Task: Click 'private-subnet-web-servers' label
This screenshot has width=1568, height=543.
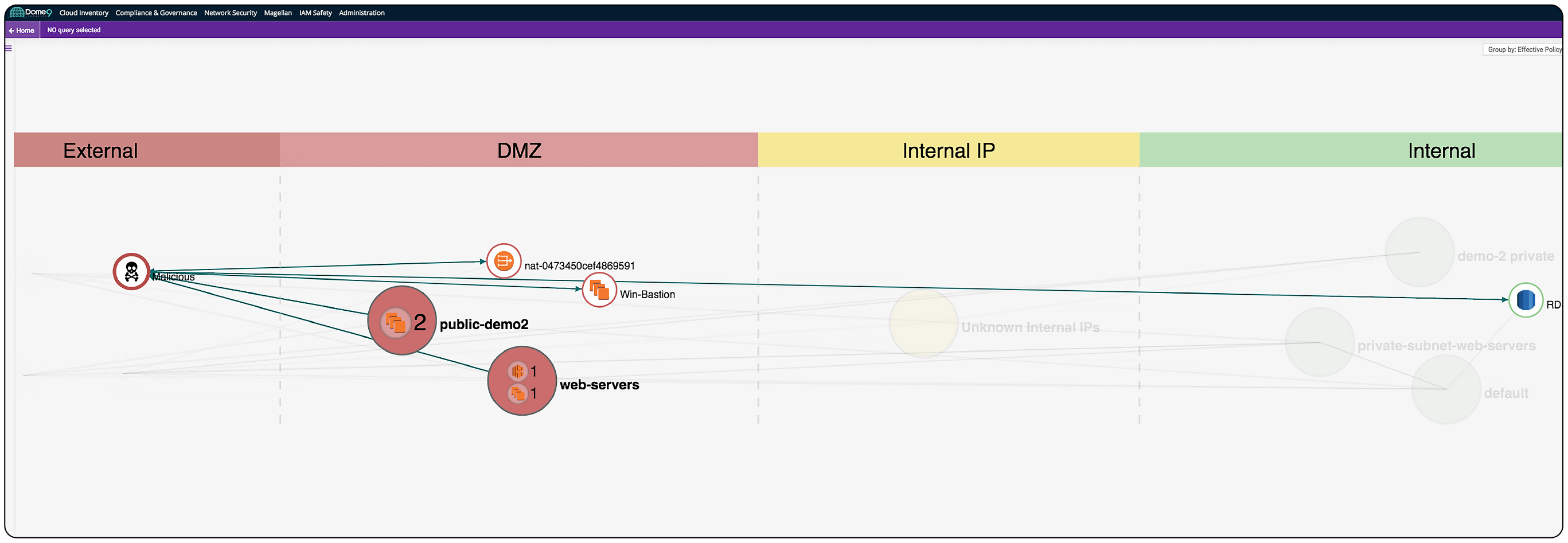Action: point(1447,346)
